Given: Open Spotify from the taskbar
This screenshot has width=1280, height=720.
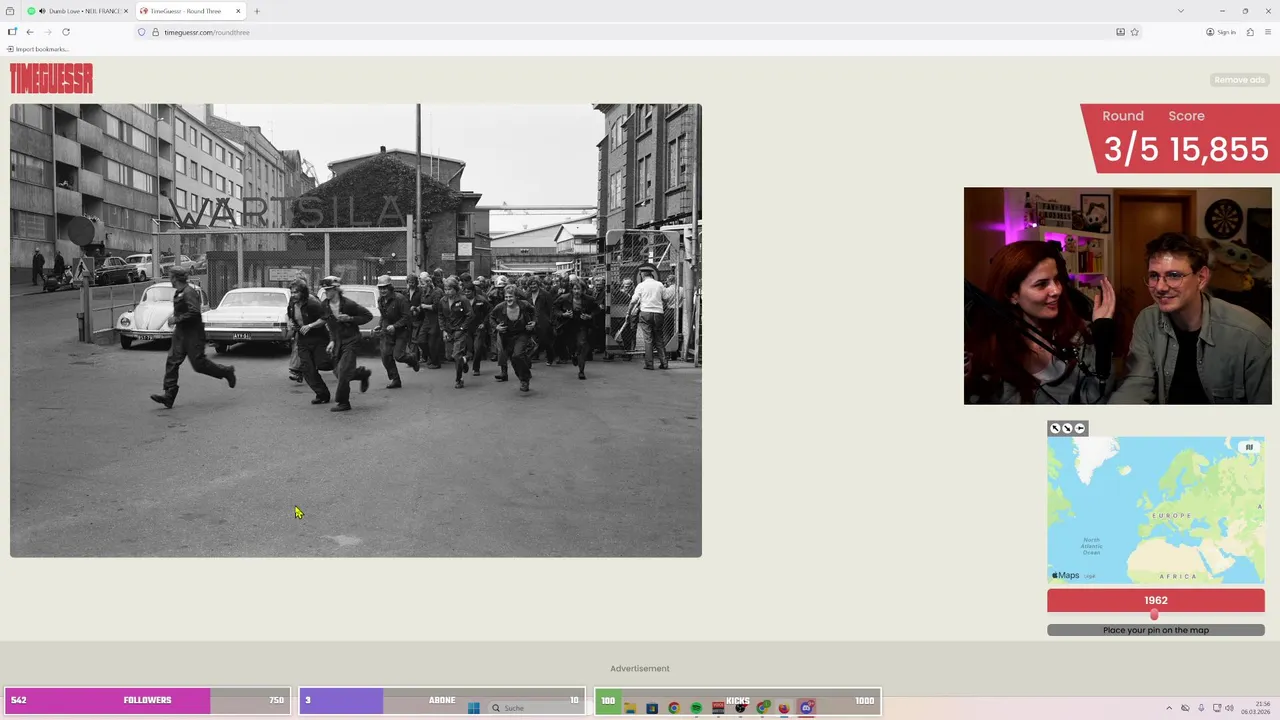Looking at the screenshot, I should click(x=696, y=708).
